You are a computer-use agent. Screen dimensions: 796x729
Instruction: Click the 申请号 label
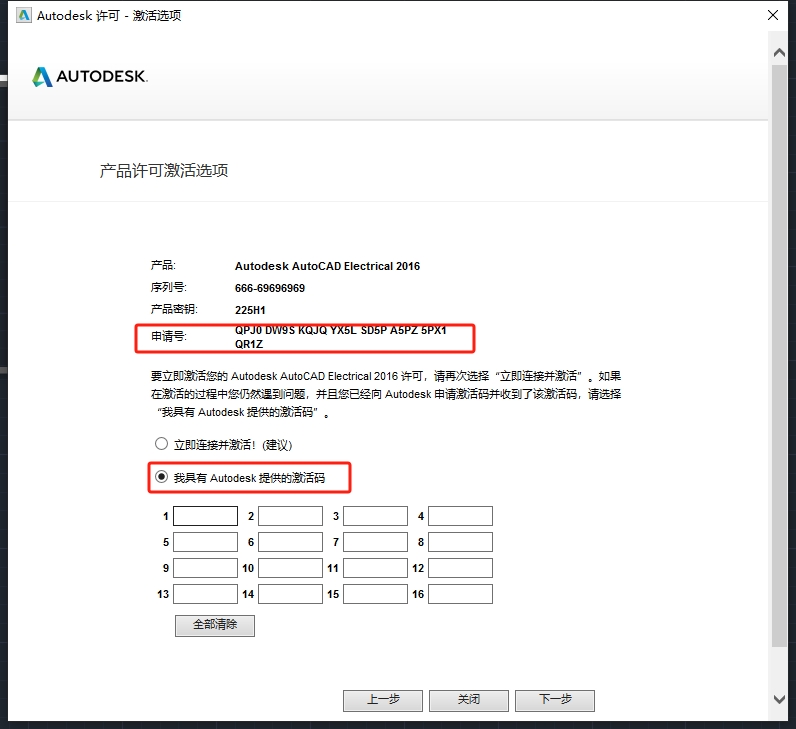(x=169, y=336)
